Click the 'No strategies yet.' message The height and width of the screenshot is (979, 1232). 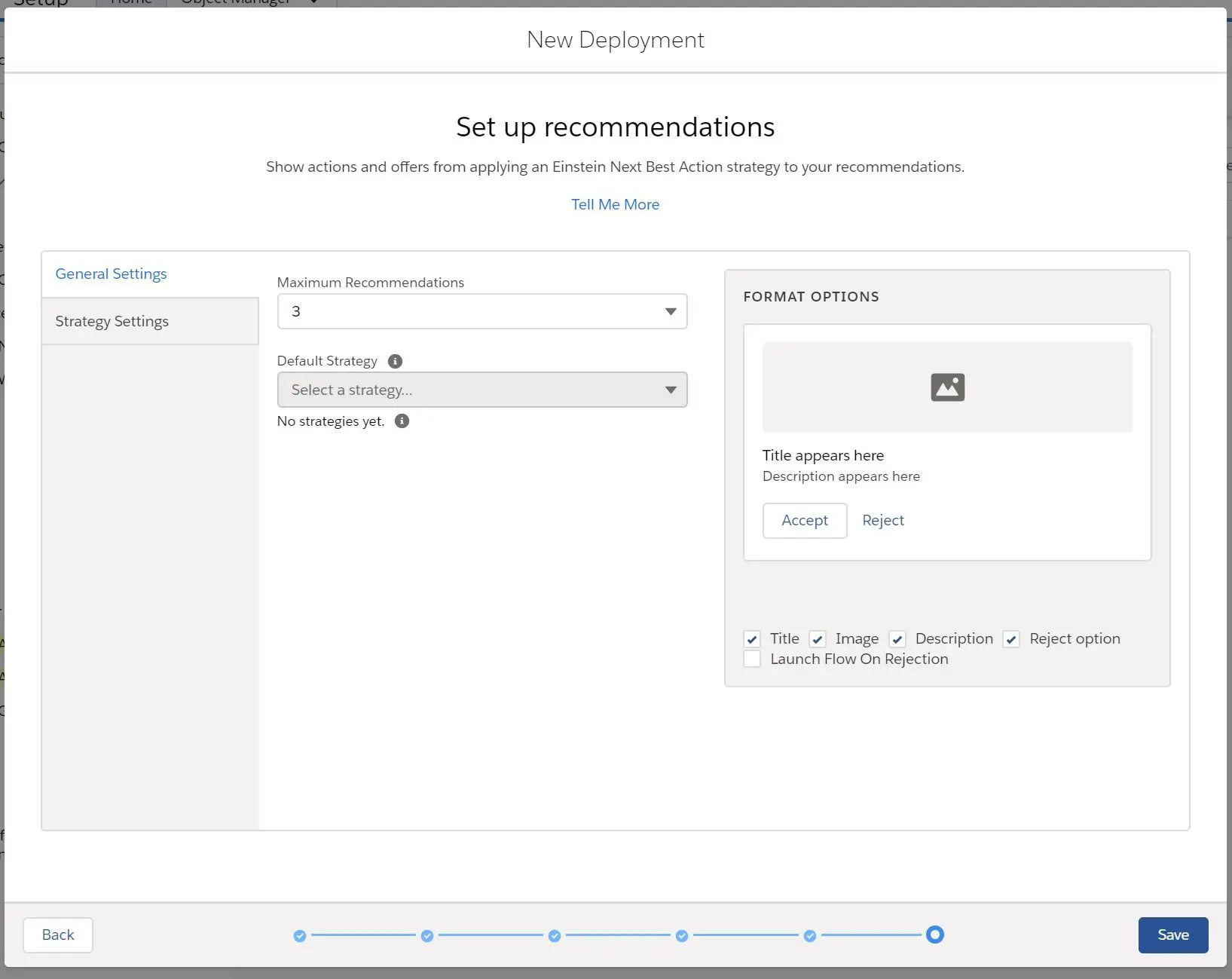pyautogui.click(x=331, y=421)
